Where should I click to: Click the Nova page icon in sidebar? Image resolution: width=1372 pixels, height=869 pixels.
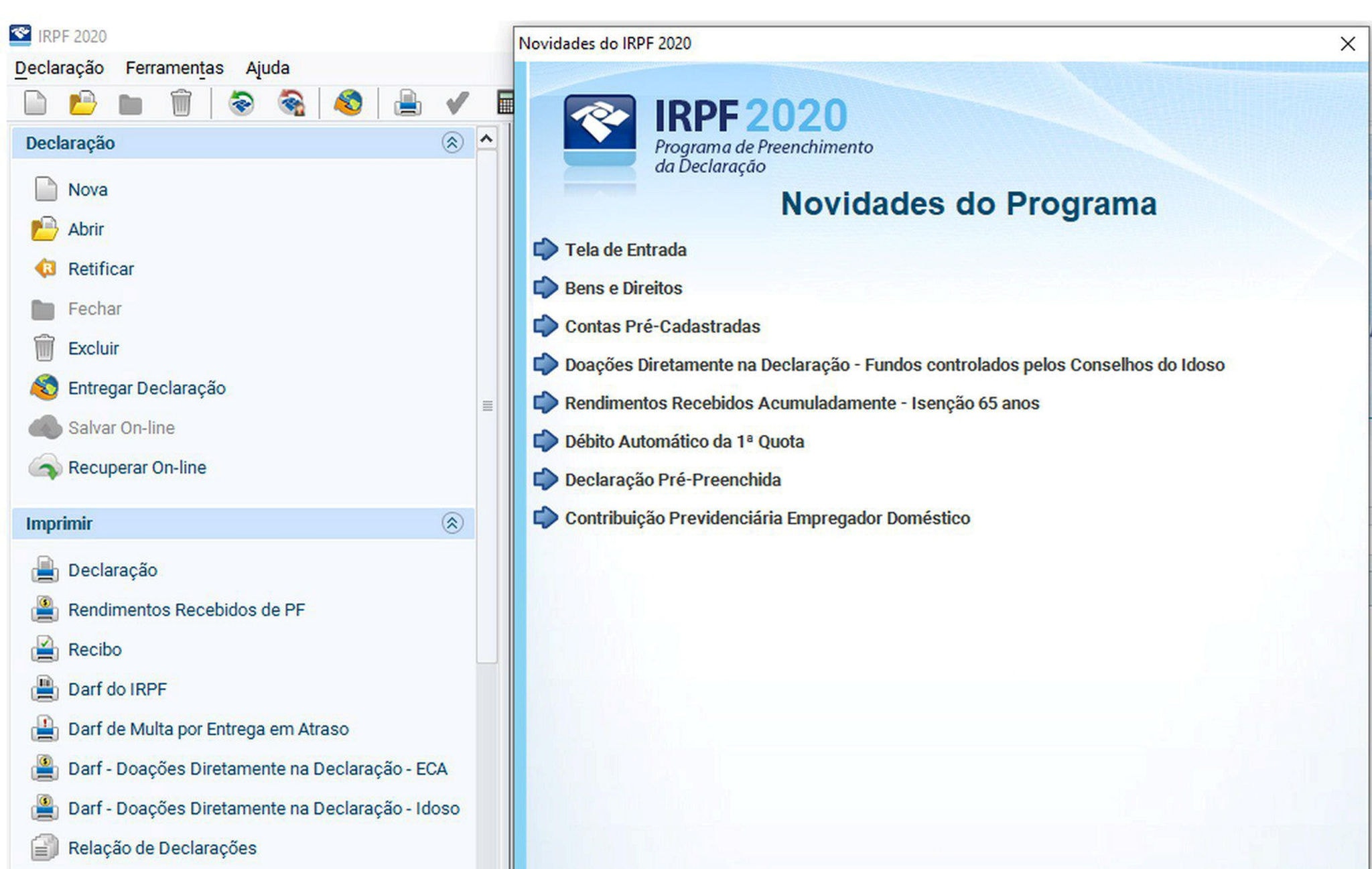[x=46, y=190]
